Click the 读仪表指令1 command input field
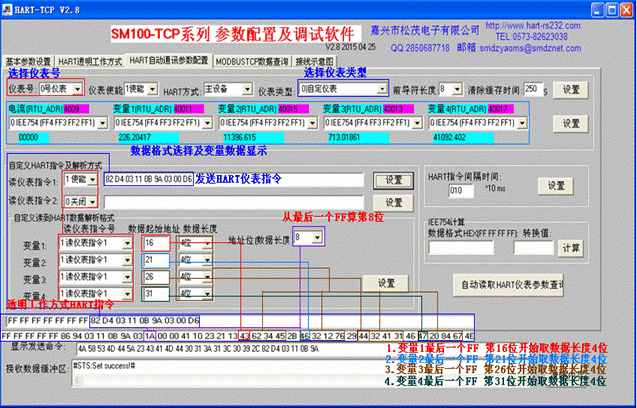Viewport: 637px width, 408px height. point(234,179)
